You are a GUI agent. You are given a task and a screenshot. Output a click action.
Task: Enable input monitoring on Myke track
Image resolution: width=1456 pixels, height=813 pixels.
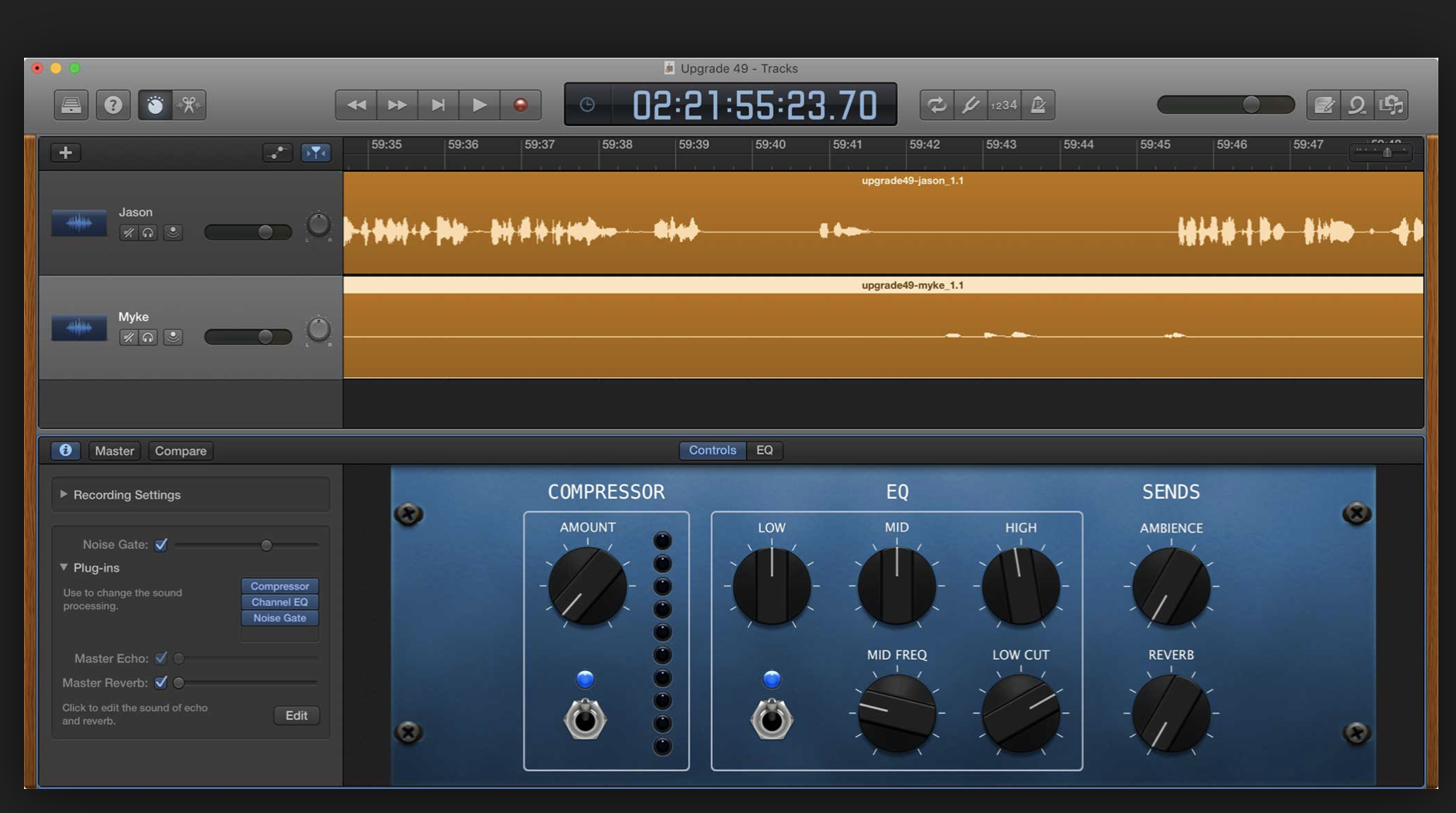[x=172, y=337]
